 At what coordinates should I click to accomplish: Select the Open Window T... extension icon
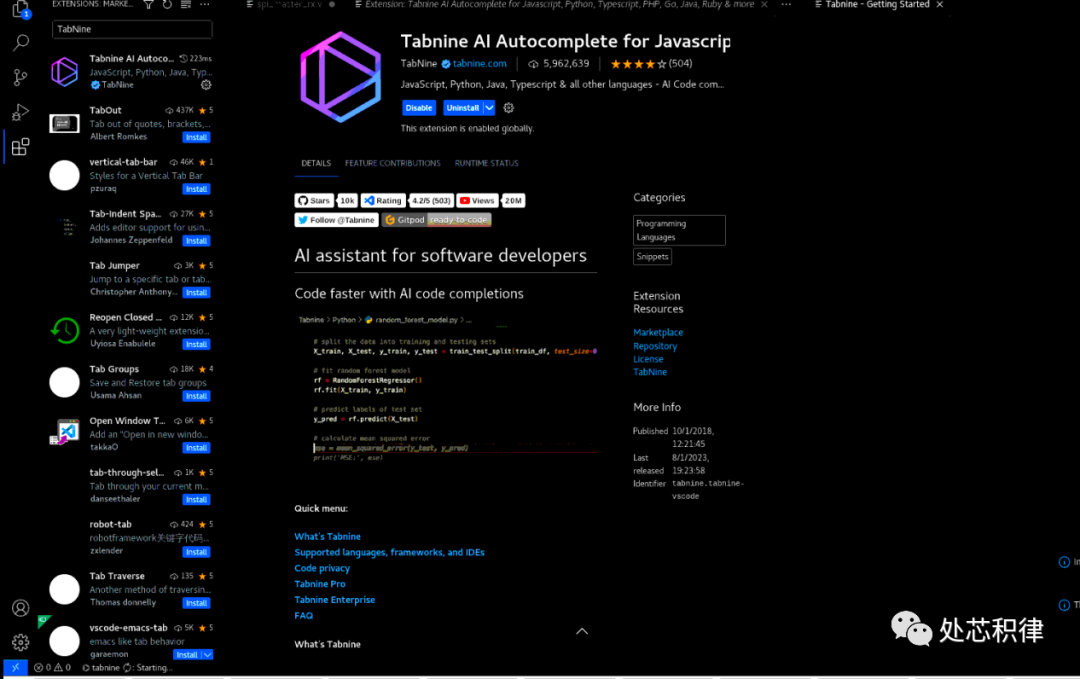[x=65, y=434]
